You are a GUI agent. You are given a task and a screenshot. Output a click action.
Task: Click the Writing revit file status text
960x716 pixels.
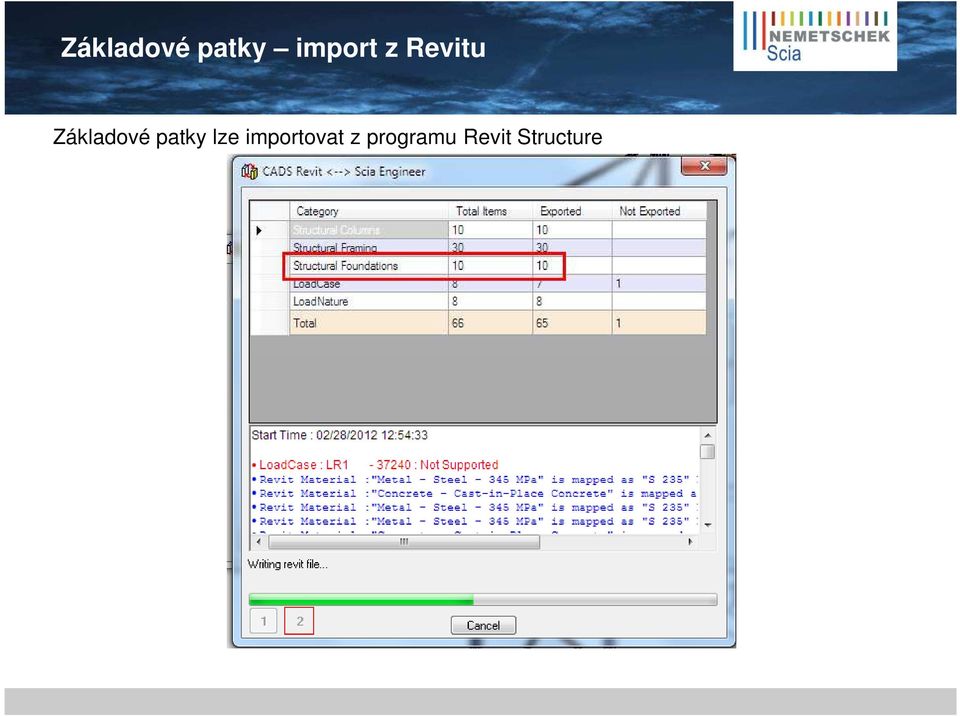pyautogui.click(x=288, y=564)
